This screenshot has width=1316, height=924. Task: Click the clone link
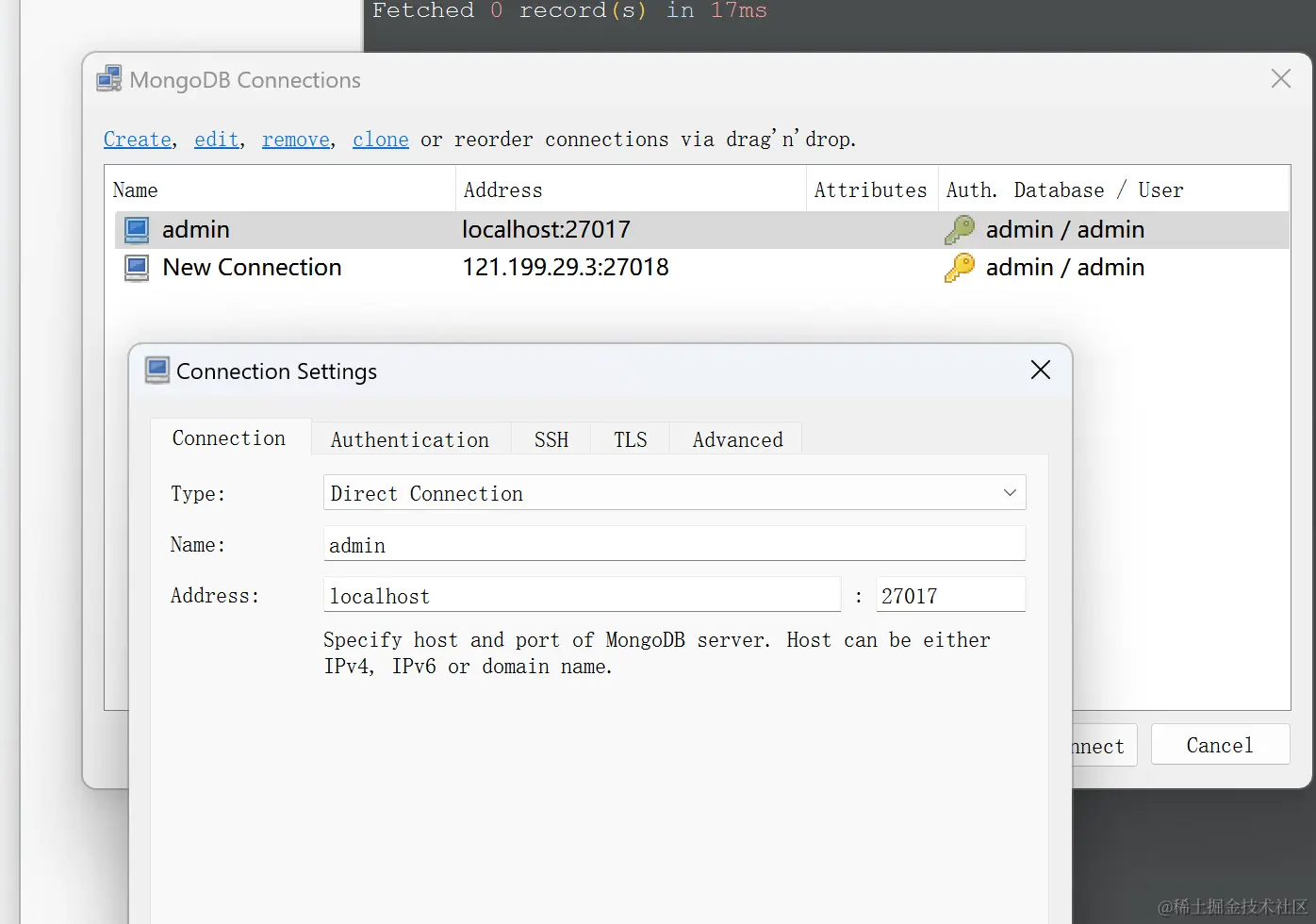[x=381, y=140]
